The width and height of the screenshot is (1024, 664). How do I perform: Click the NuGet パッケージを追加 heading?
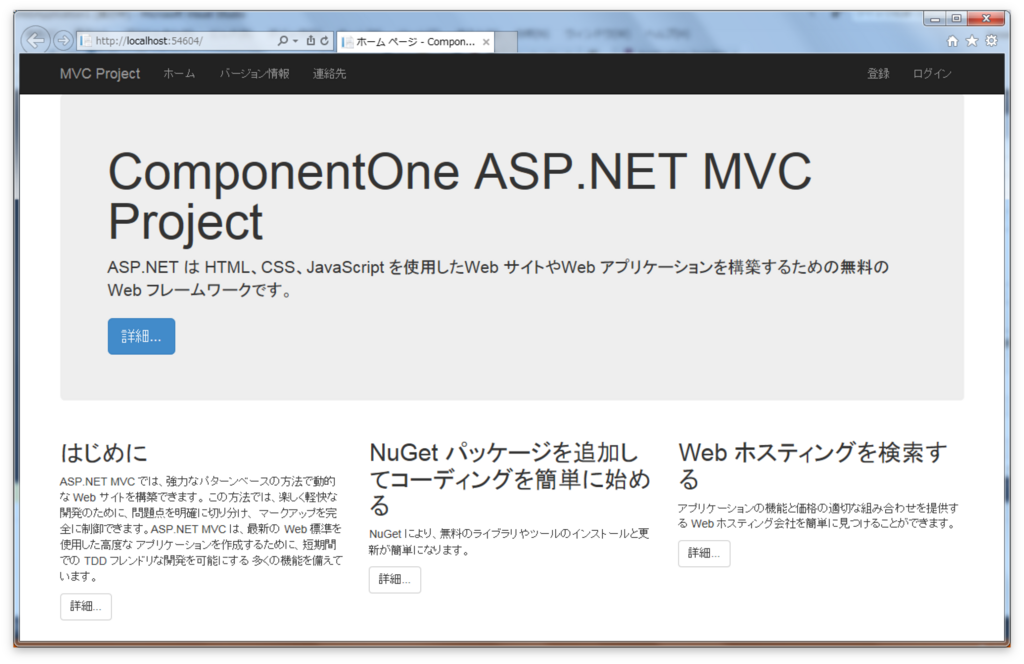click(509, 479)
